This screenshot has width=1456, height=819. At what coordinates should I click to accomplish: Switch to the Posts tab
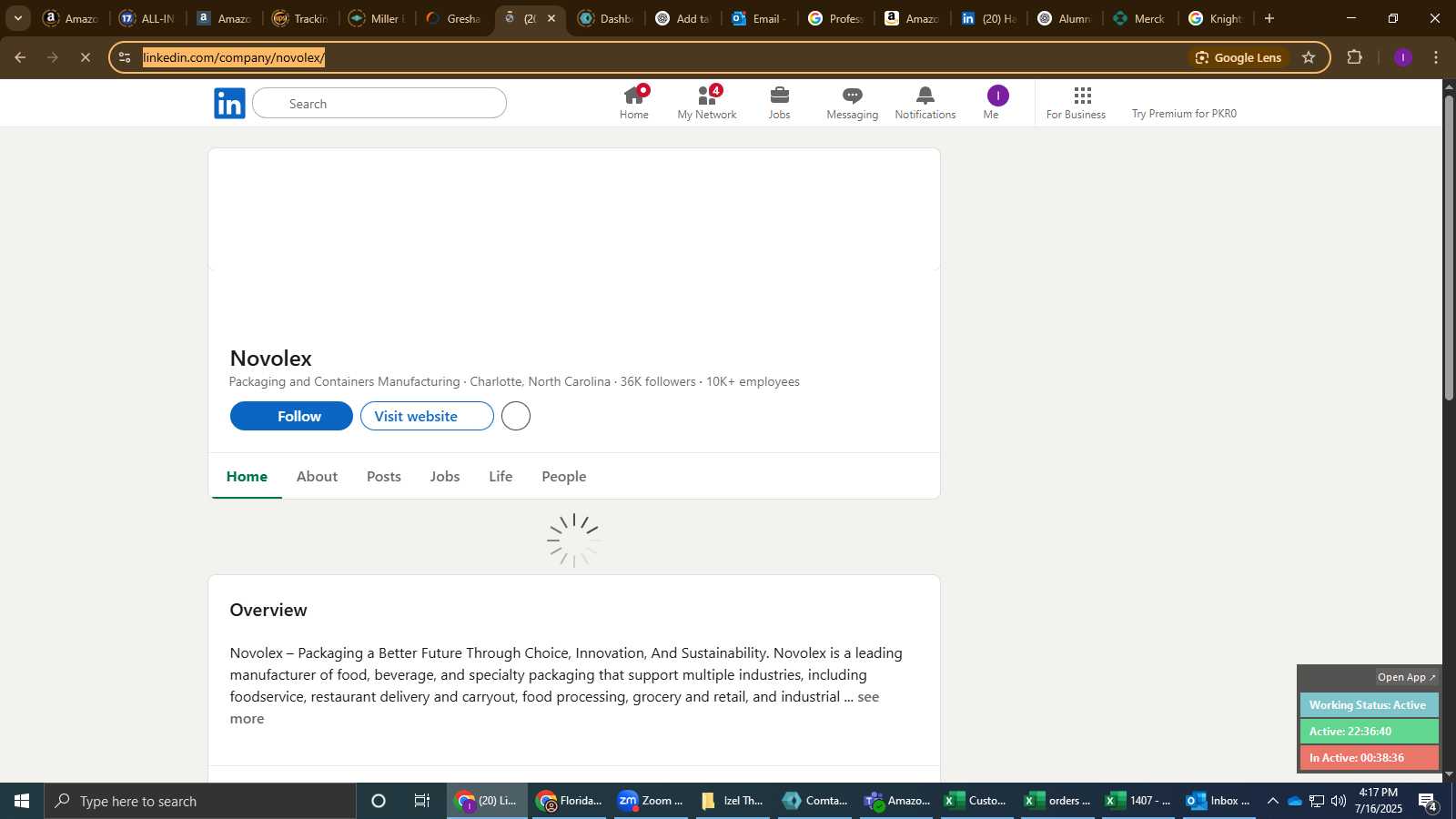384,476
